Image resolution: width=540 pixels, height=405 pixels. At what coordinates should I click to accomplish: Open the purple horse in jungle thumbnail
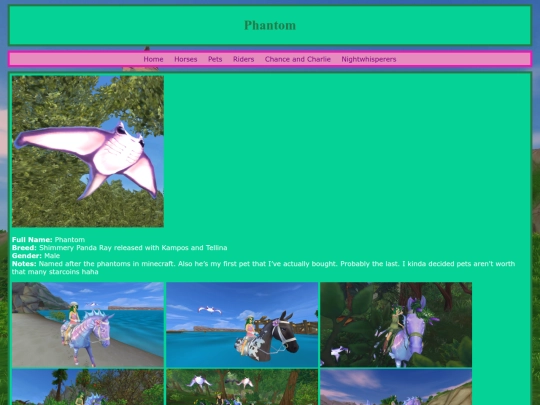pyautogui.click(x=396, y=325)
